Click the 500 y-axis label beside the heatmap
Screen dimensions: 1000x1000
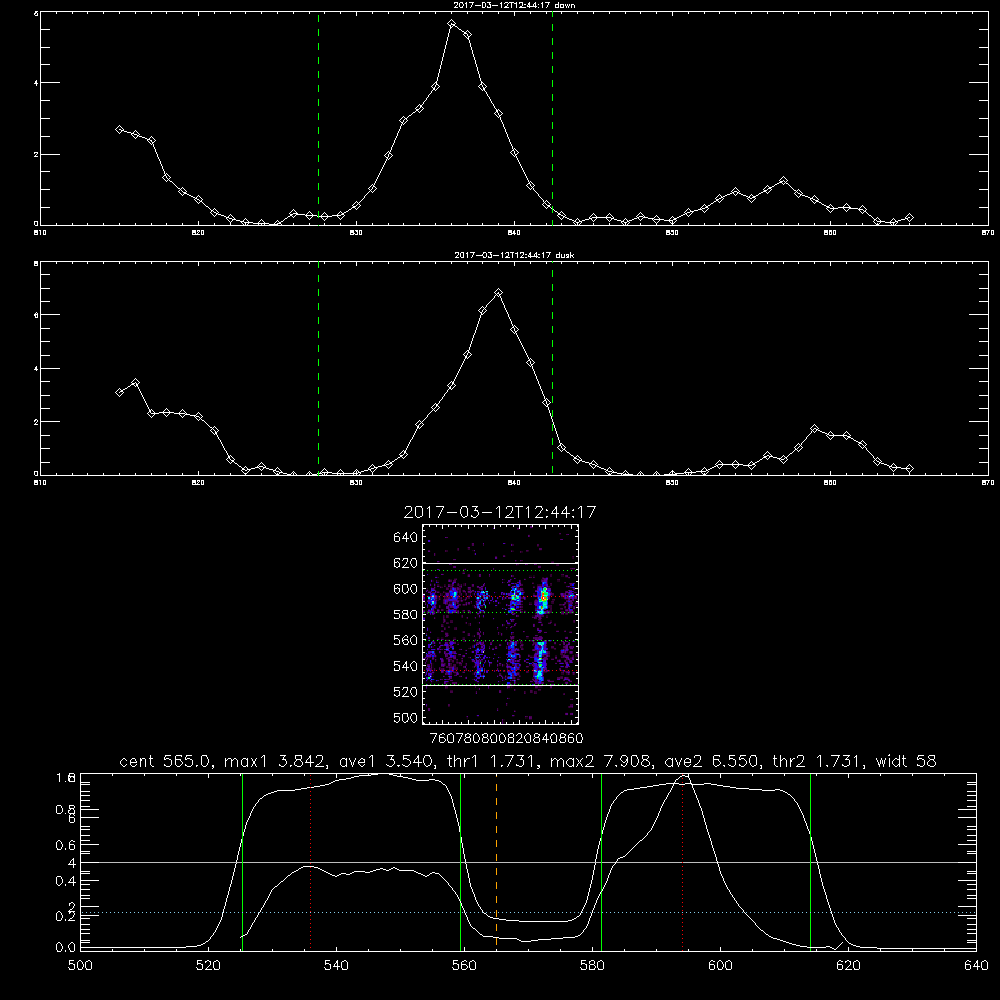point(405,717)
